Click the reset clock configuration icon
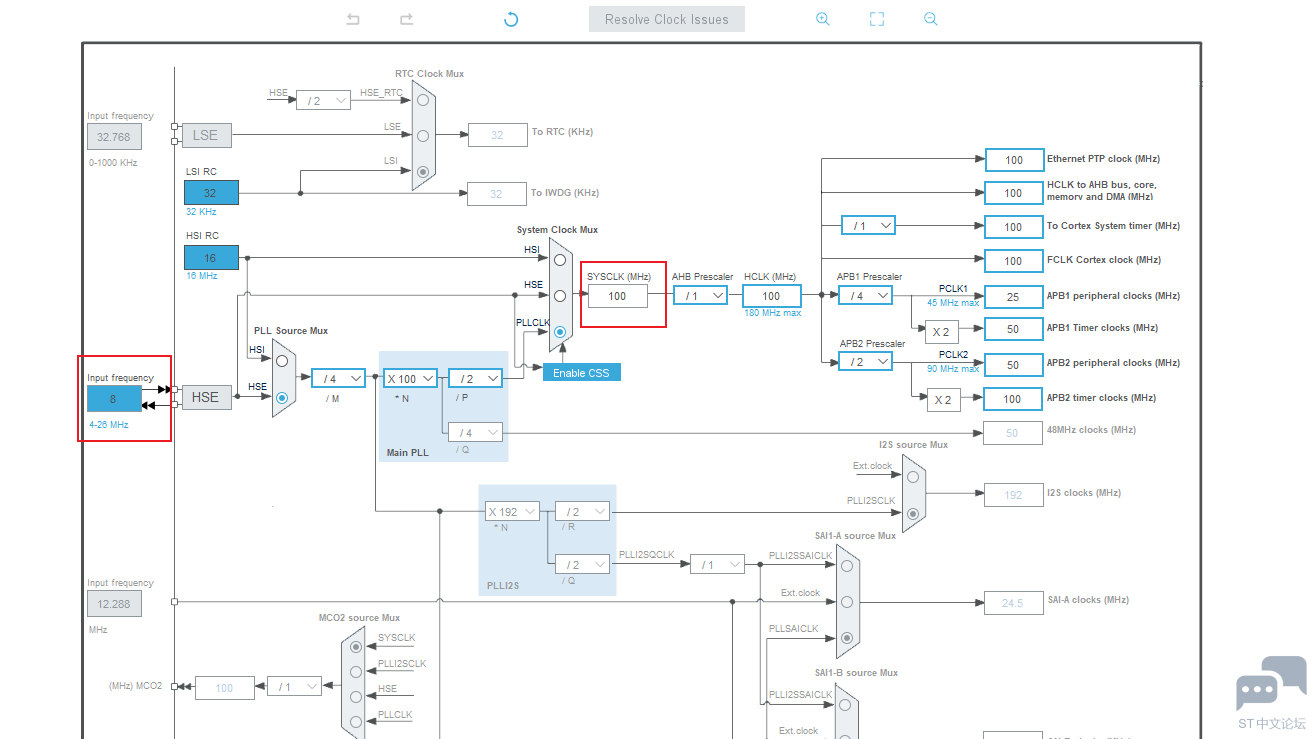The image size is (1315, 739). tap(511, 19)
